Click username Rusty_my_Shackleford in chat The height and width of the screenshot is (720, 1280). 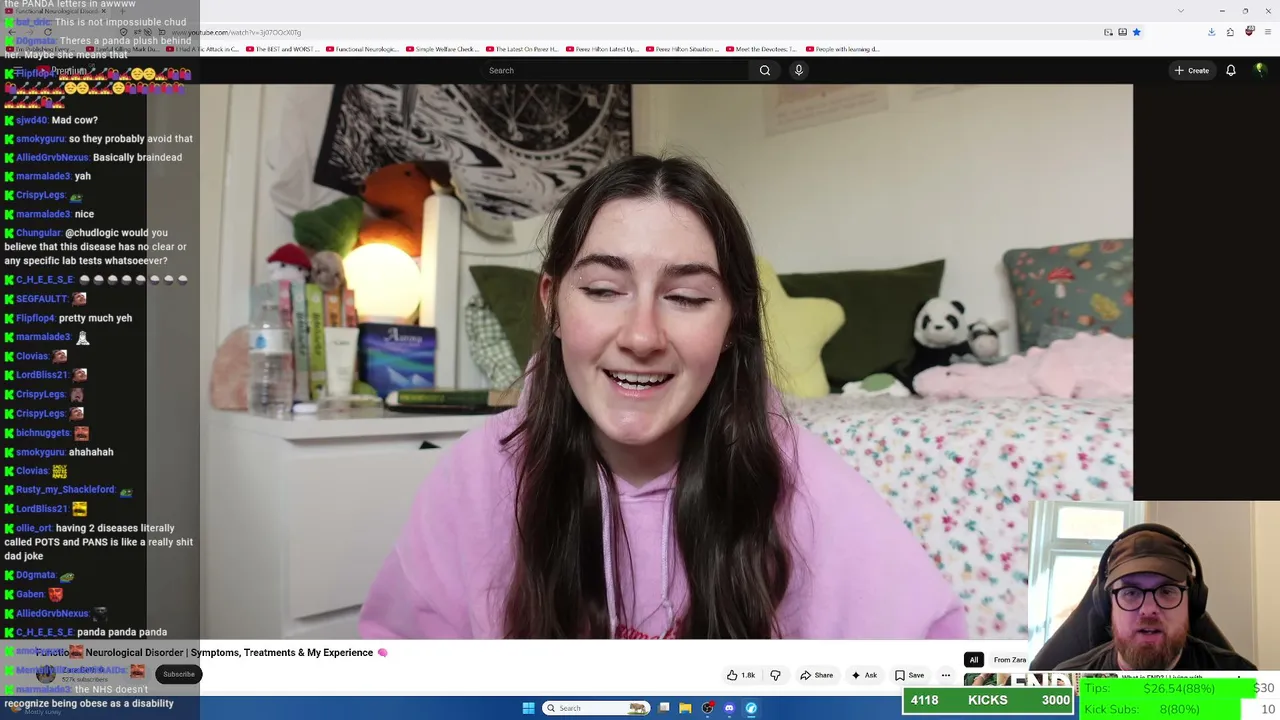(65, 490)
